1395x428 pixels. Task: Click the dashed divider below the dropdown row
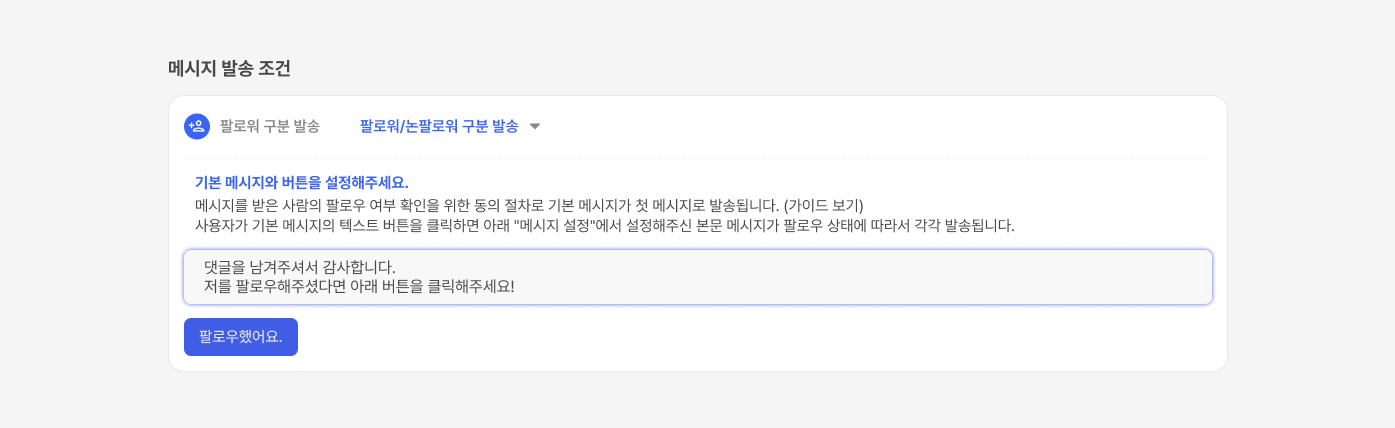697,158
